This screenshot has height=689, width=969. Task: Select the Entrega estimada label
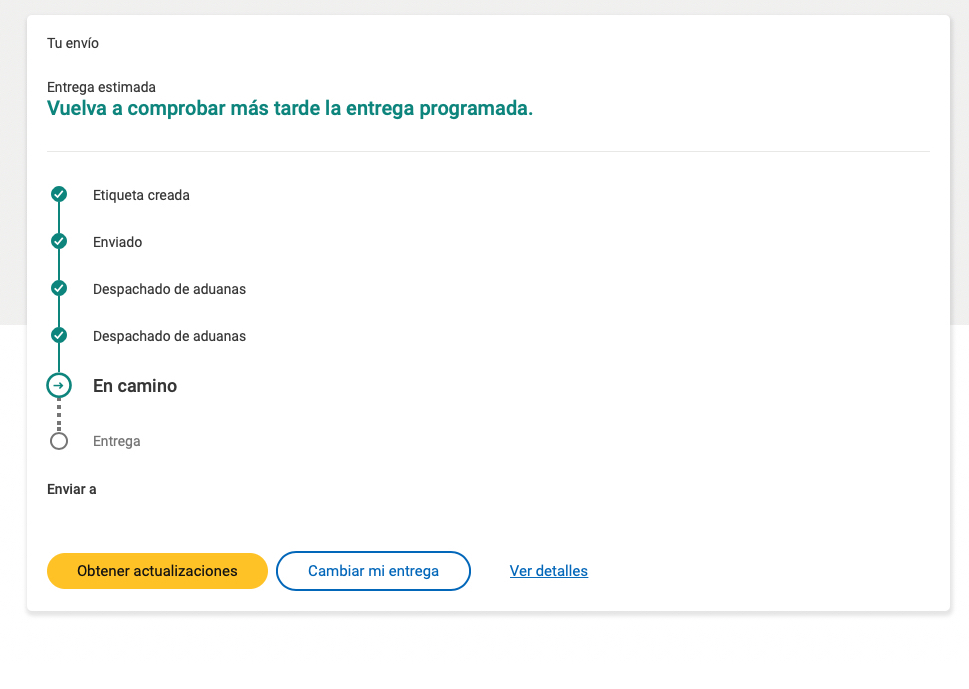[x=101, y=87]
